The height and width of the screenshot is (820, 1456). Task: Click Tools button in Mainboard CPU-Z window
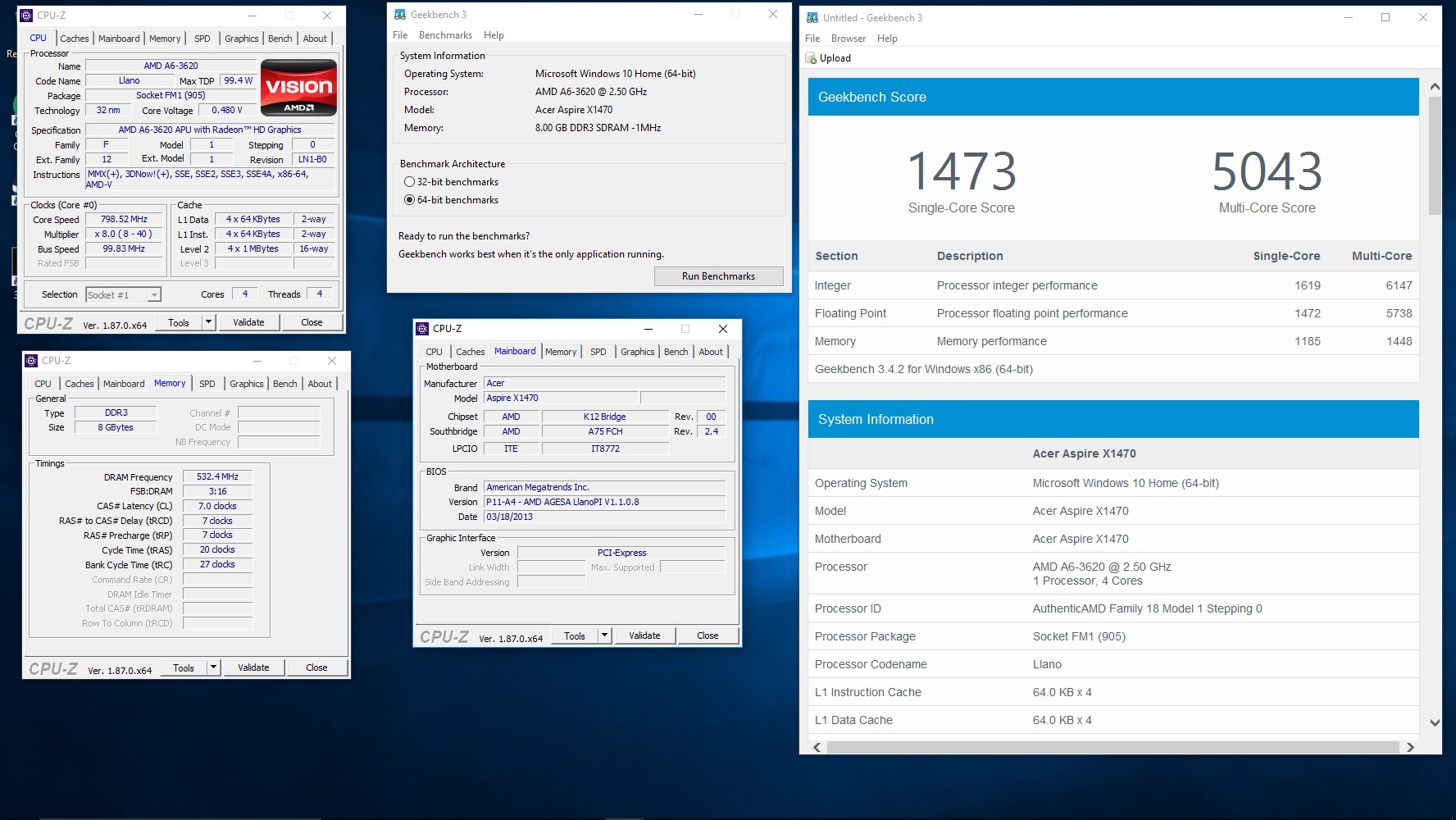(575, 635)
